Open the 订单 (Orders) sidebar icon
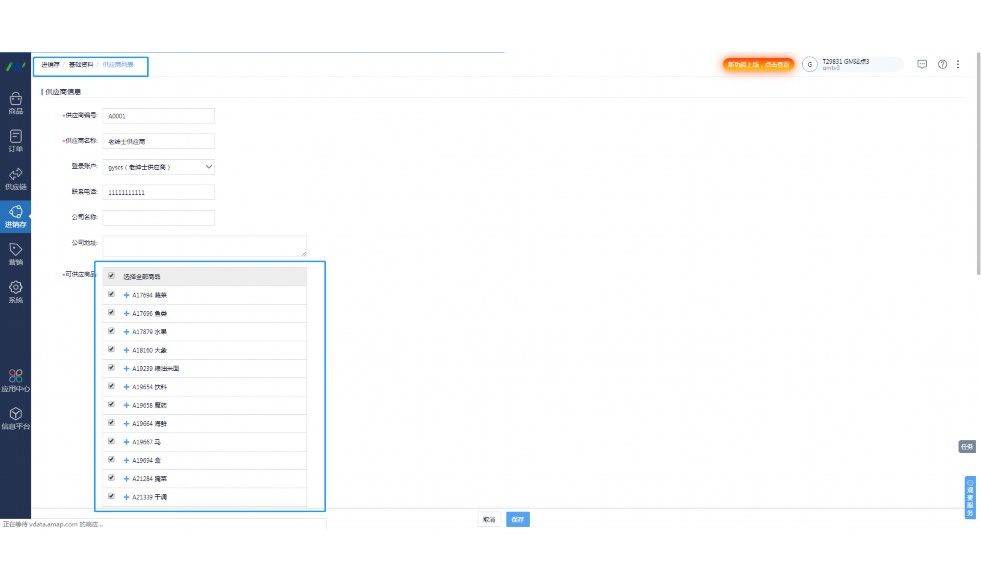981x582 pixels. tap(15, 140)
